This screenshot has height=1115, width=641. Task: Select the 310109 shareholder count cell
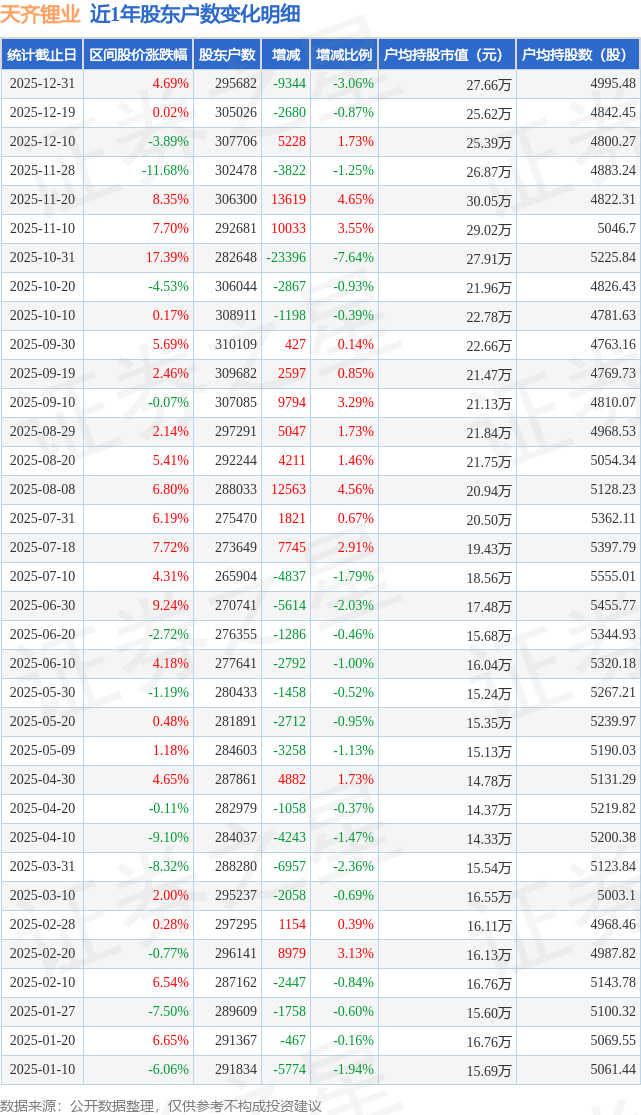click(235, 345)
